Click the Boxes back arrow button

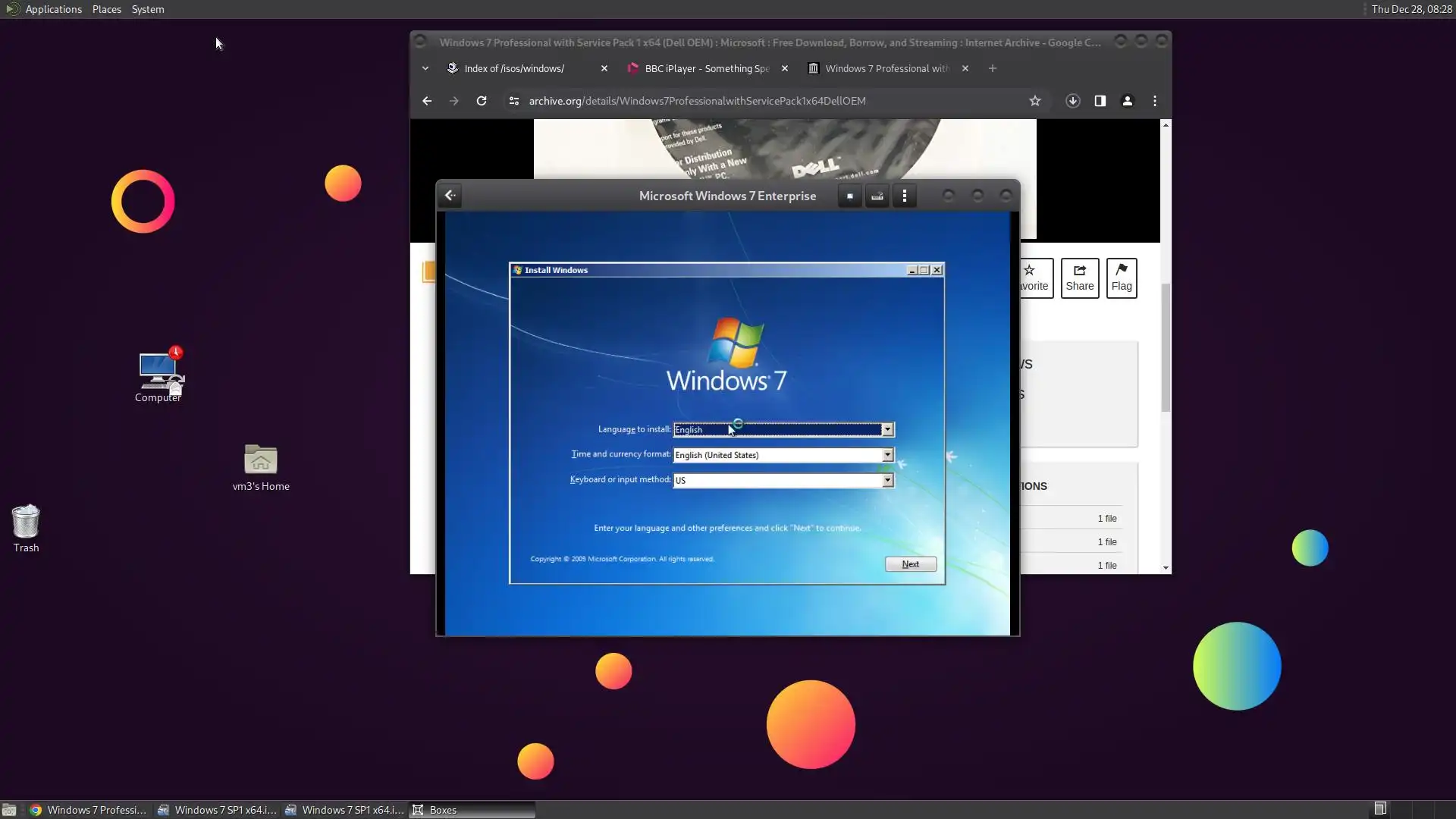pyautogui.click(x=450, y=196)
